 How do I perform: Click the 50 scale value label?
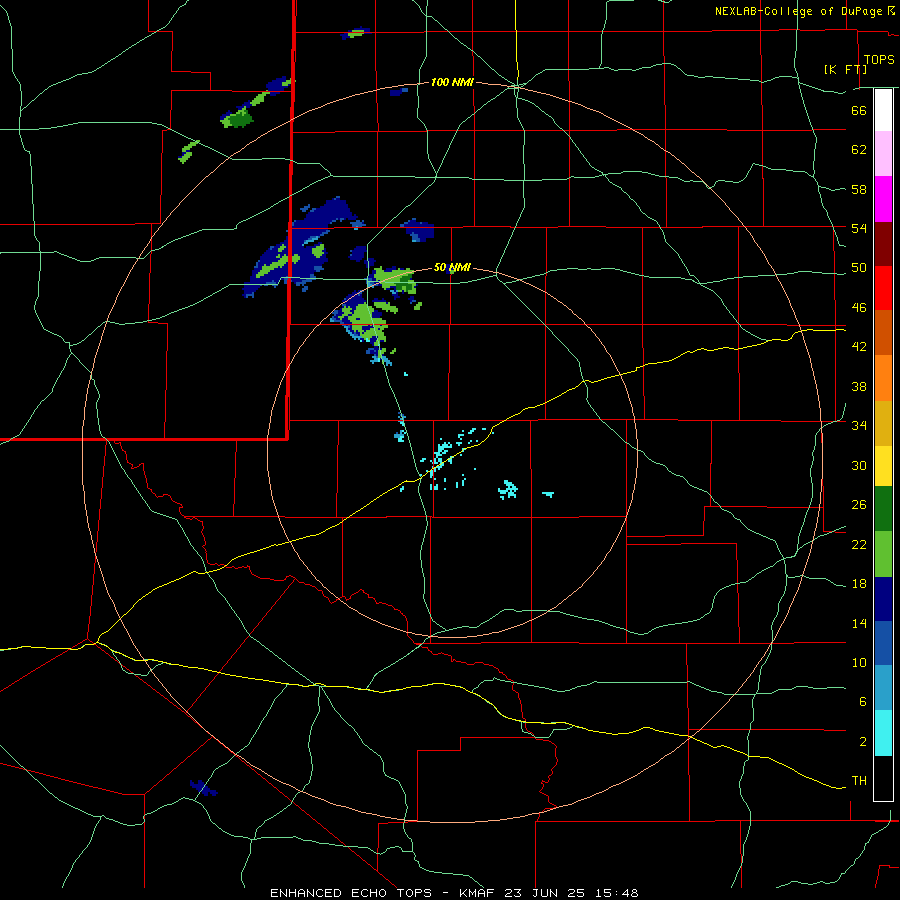pos(859,267)
